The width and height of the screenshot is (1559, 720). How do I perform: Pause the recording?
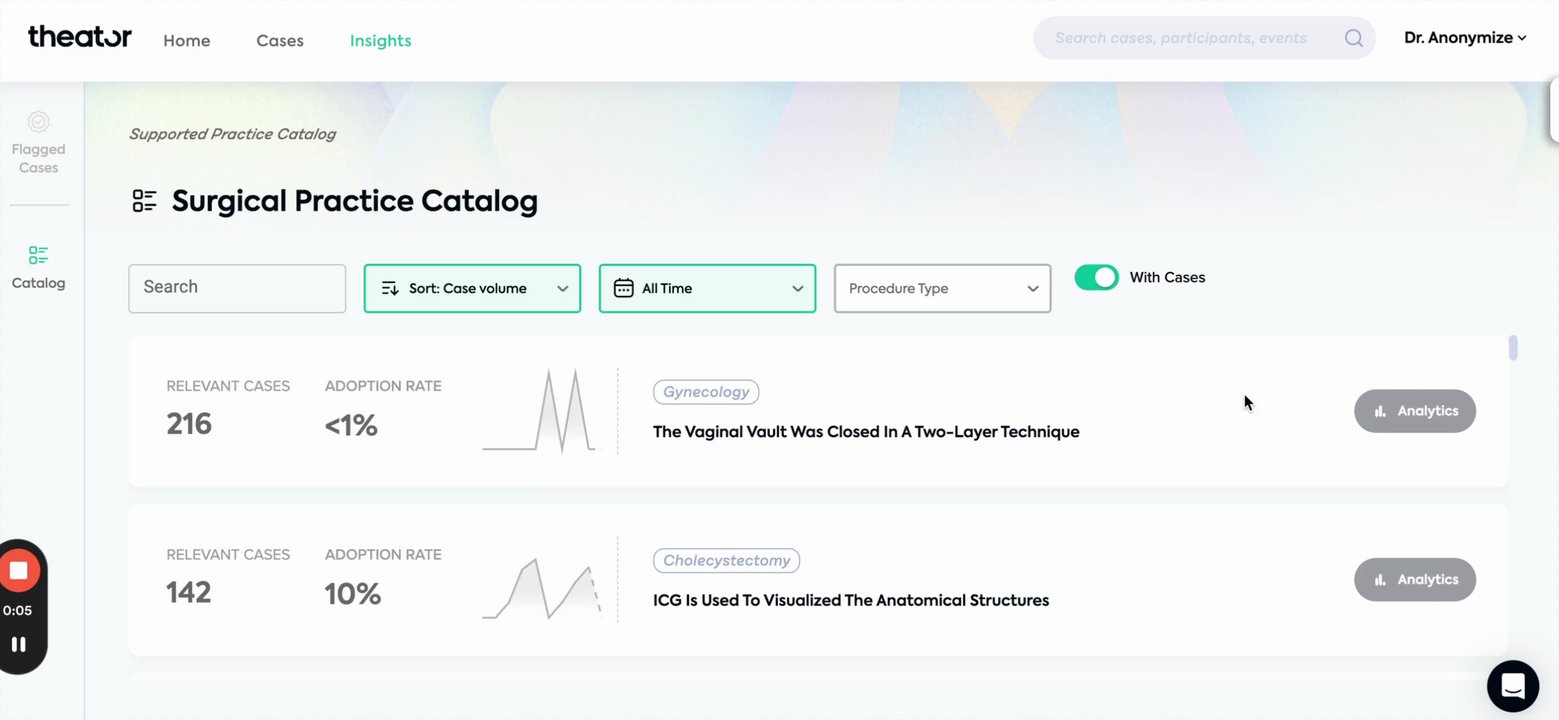(x=18, y=644)
